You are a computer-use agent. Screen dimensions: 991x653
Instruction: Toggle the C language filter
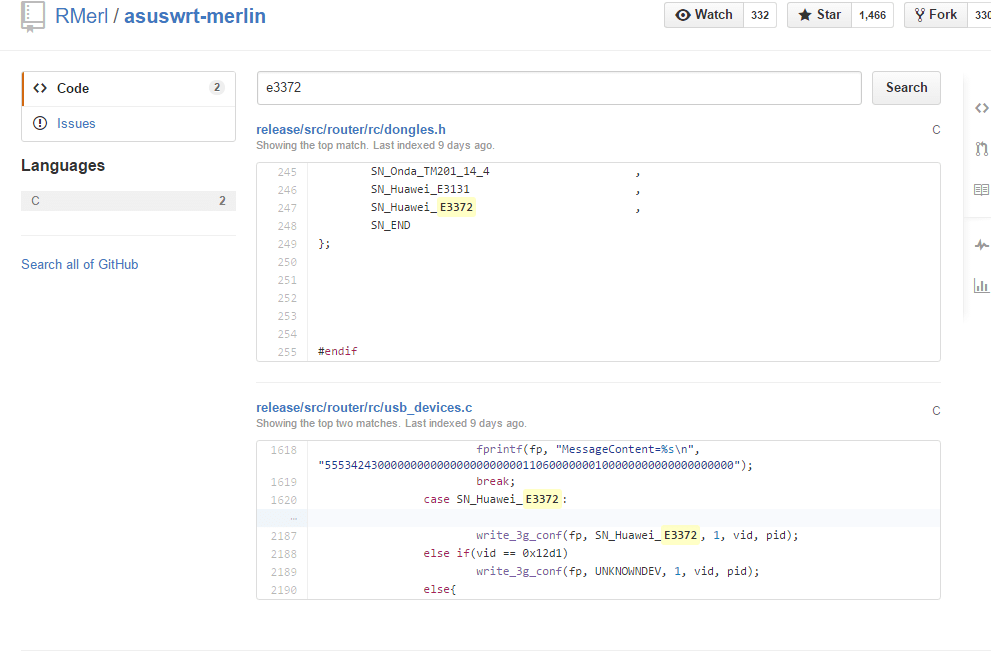point(128,200)
